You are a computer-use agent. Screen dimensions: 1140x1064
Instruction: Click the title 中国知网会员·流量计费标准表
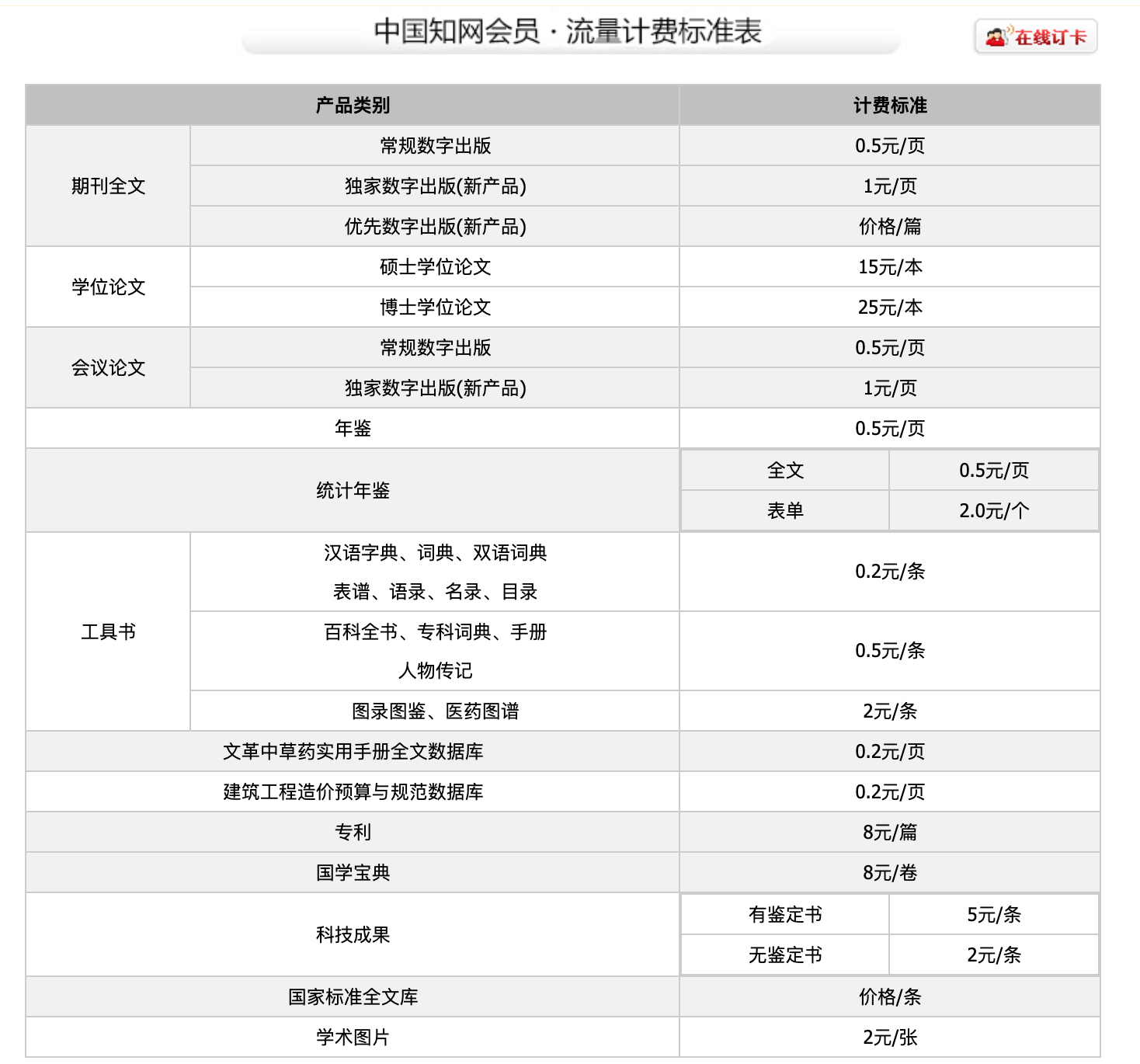tap(568, 32)
